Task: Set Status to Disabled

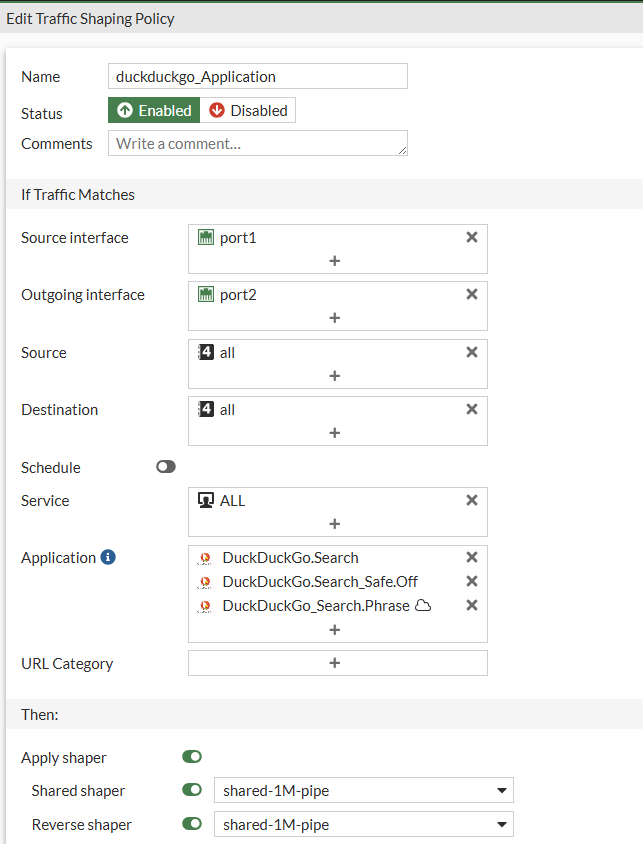Action: pos(248,110)
